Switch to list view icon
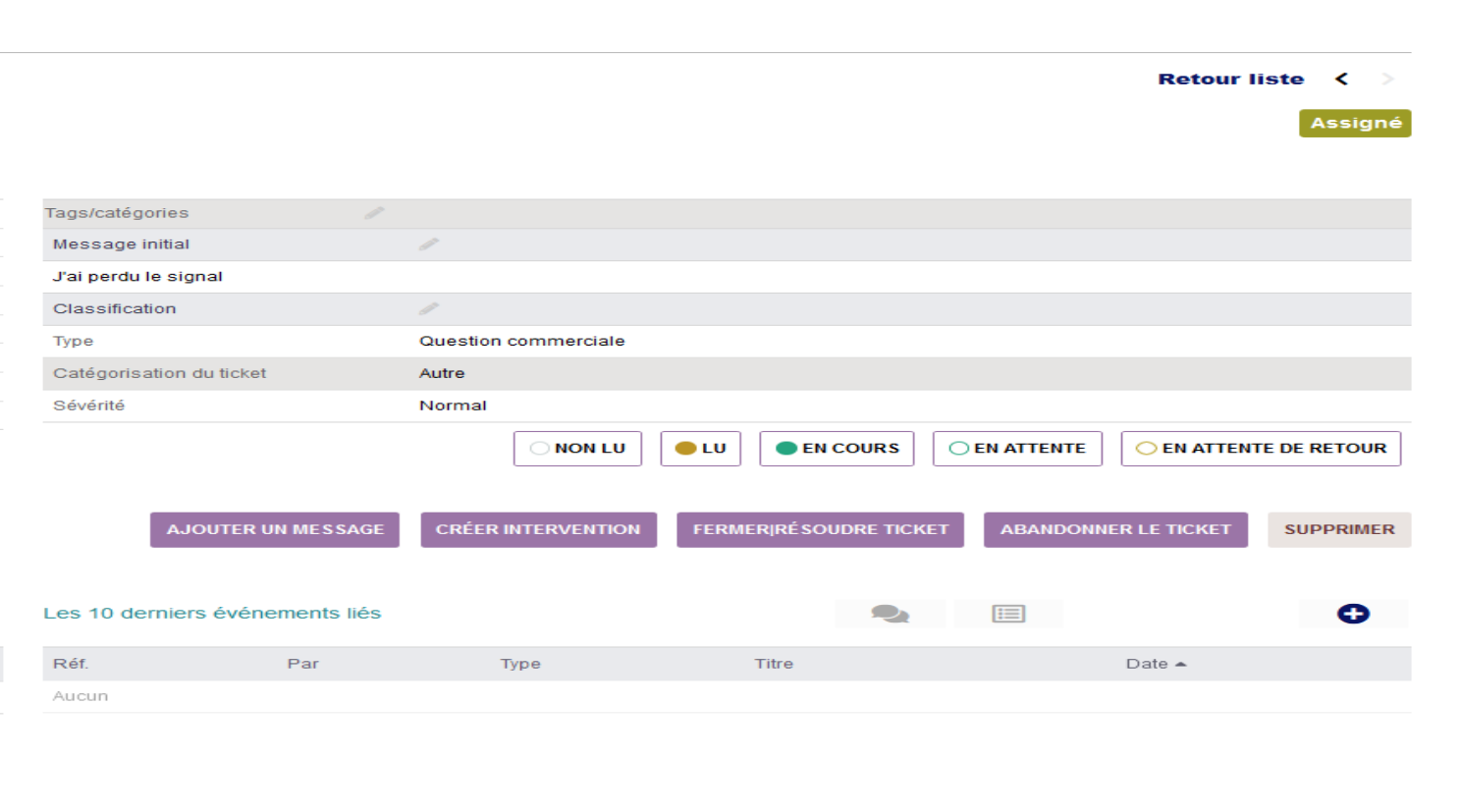1461x812 pixels. tap(1008, 614)
